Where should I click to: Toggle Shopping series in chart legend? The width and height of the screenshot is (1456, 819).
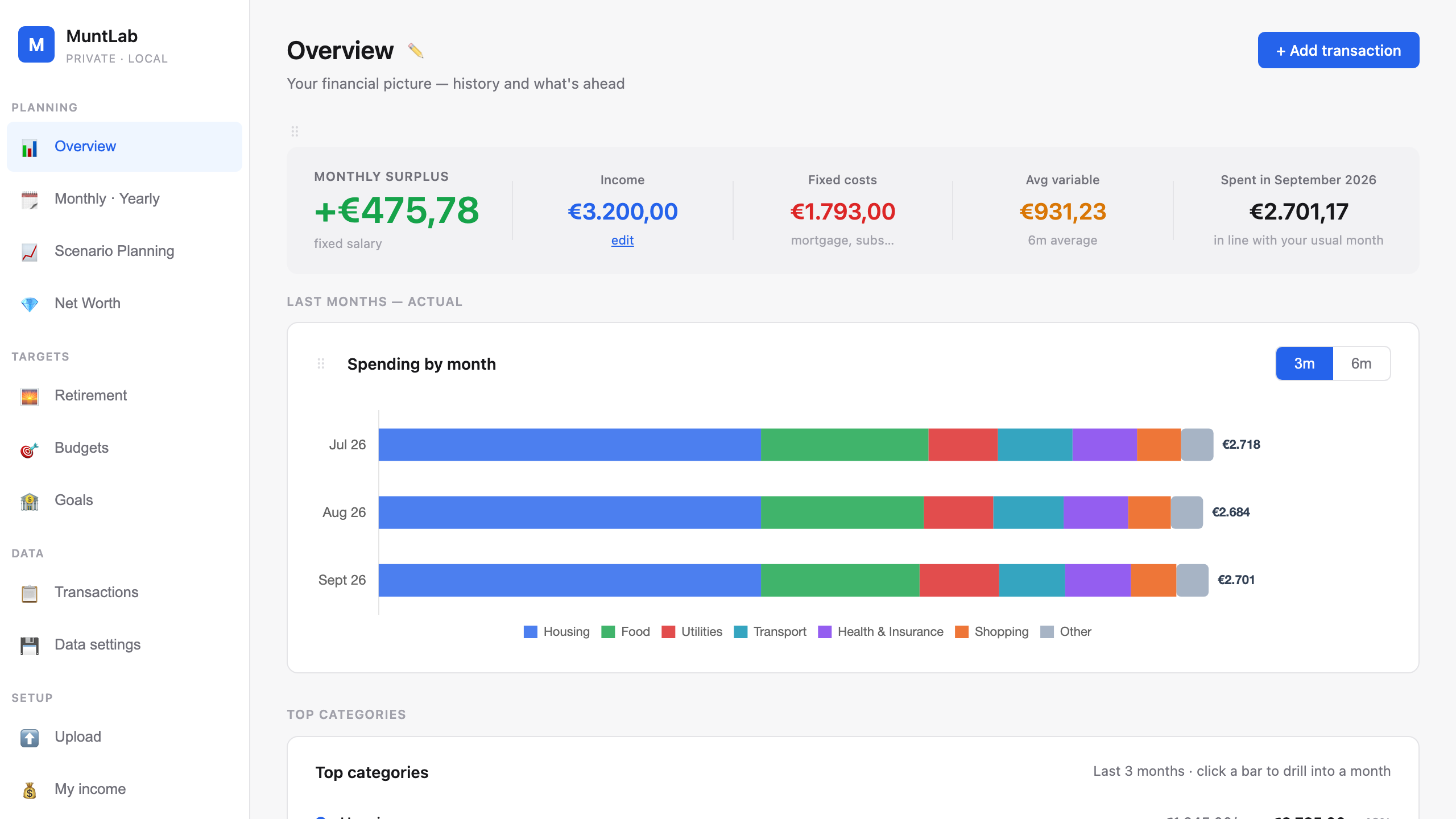point(991,631)
